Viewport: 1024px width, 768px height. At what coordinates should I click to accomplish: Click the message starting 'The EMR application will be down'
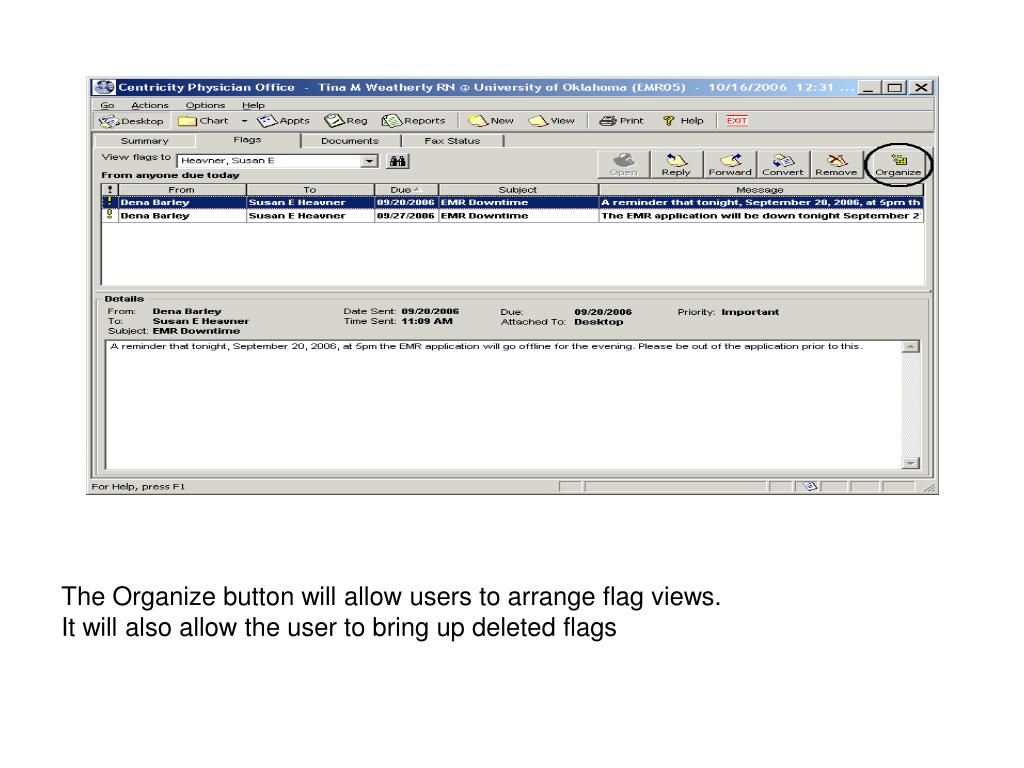point(760,216)
